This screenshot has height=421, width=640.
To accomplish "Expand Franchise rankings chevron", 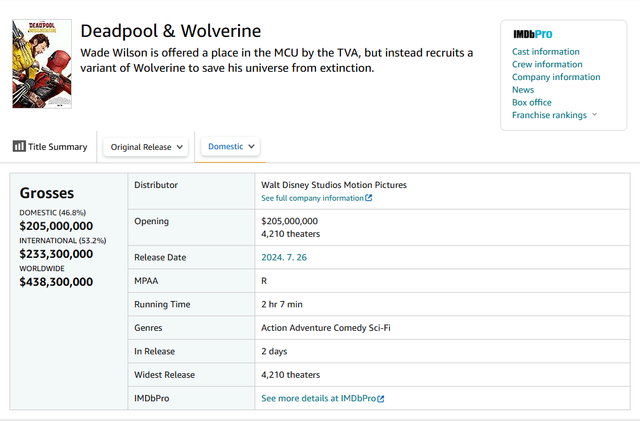I will click(595, 115).
